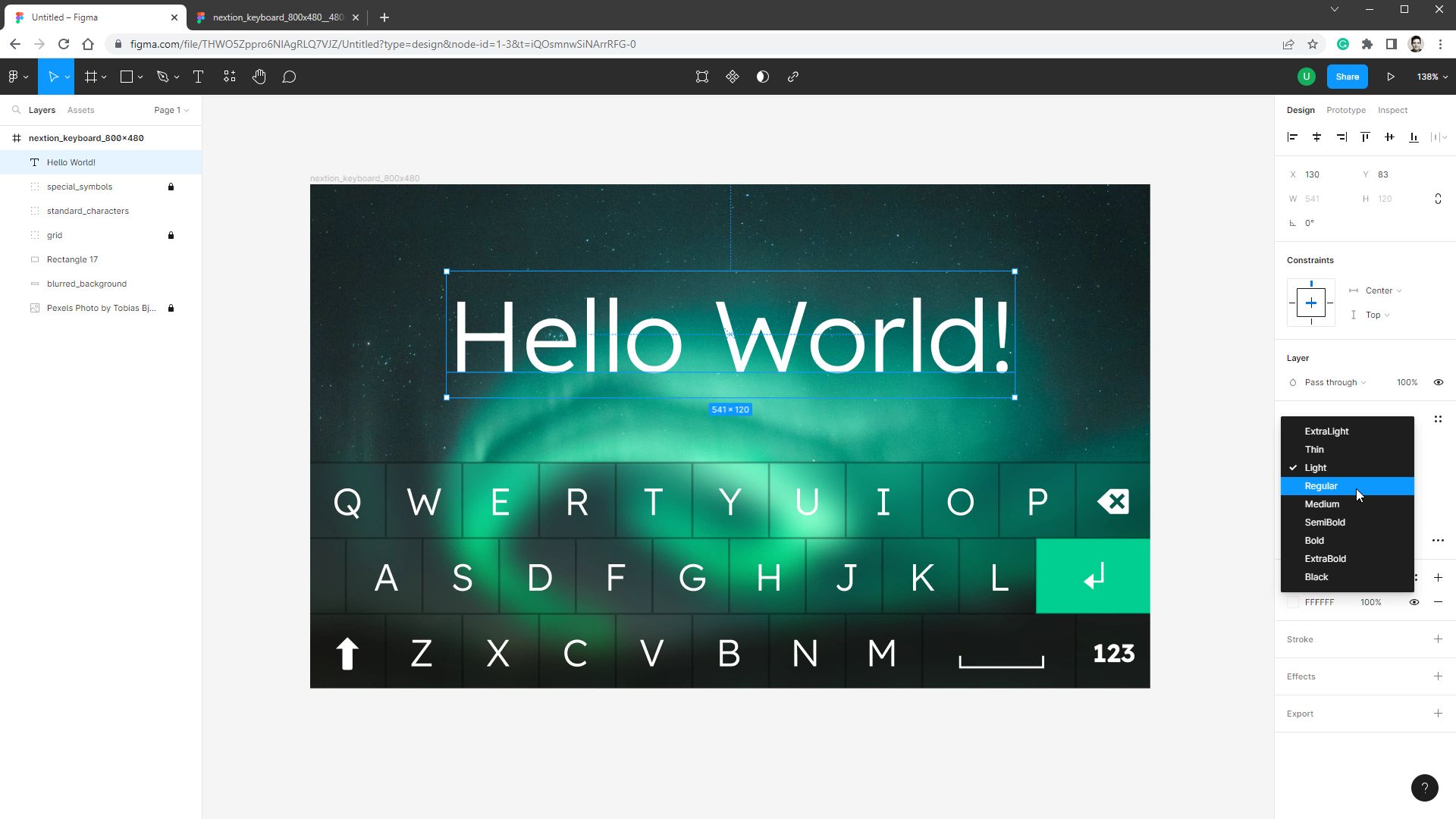Screen dimensions: 1456x819
Task: Align horizontal centers in the Design panel
Action: [x=1317, y=136]
